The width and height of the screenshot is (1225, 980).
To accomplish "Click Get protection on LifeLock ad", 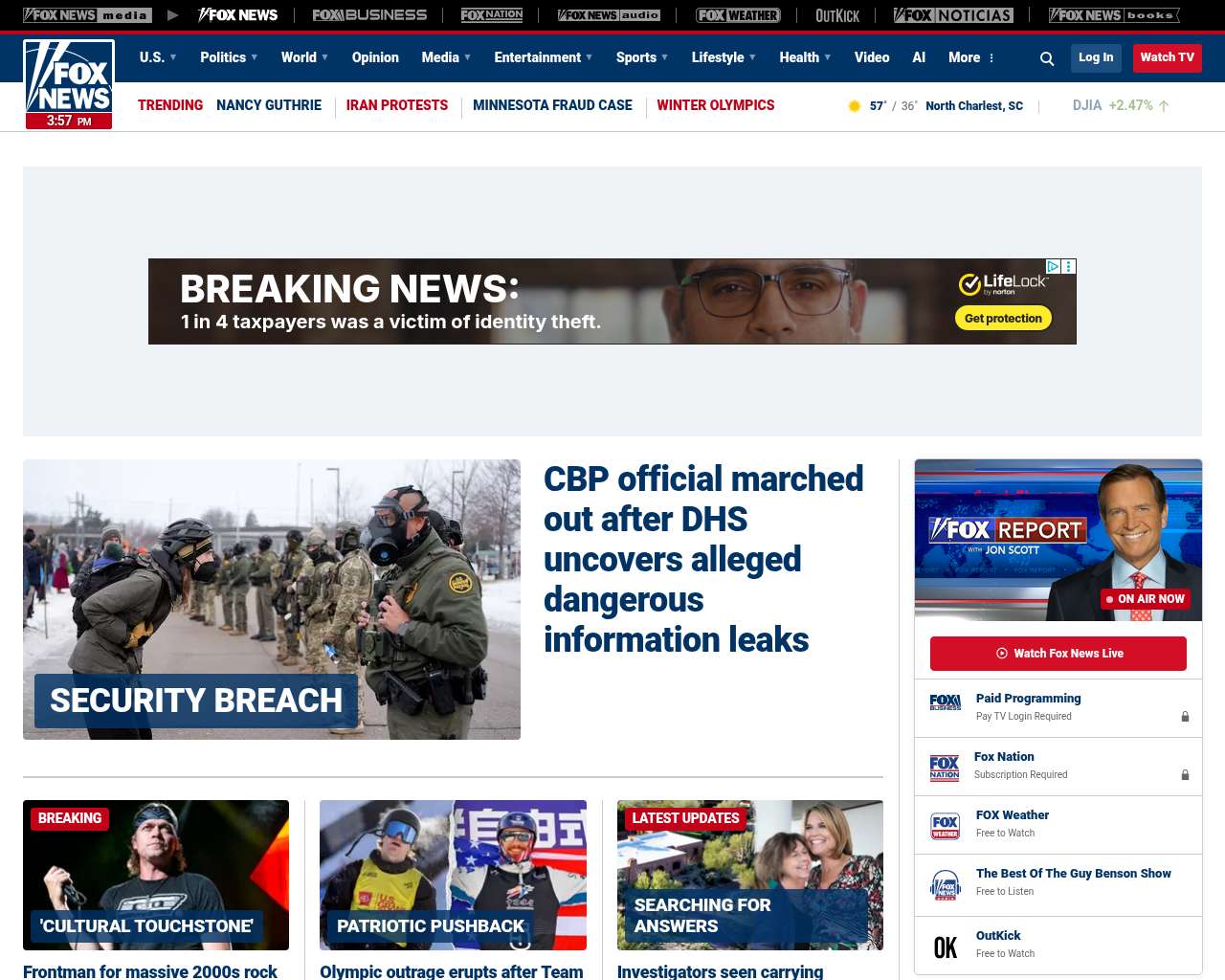I will [1003, 319].
